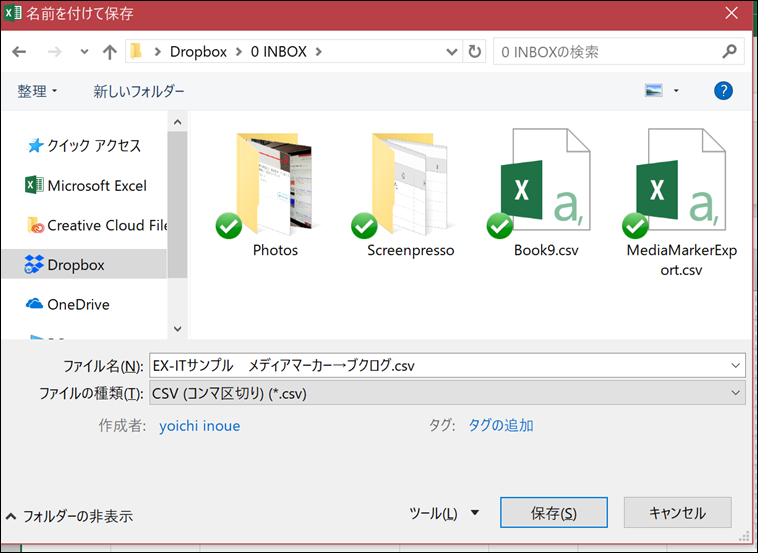Expand the chevron after 0 INBOX
Viewport: 758px width, 553px height.
coord(318,52)
